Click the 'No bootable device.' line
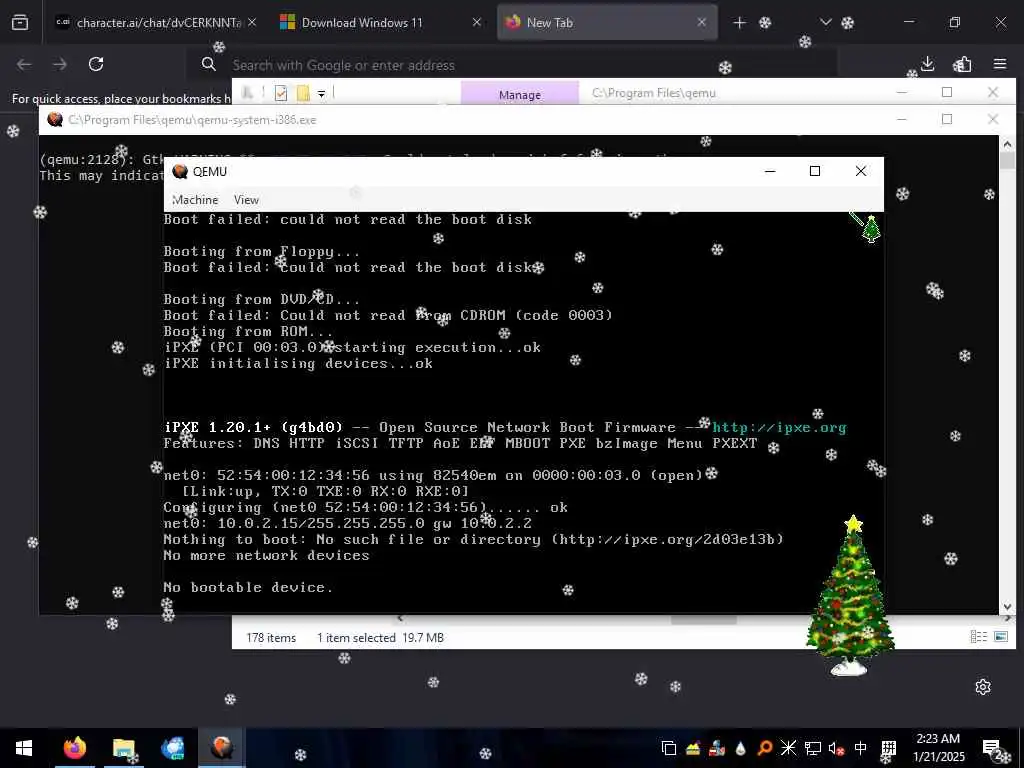This screenshot has width=1024, height=768. point(248,587)
